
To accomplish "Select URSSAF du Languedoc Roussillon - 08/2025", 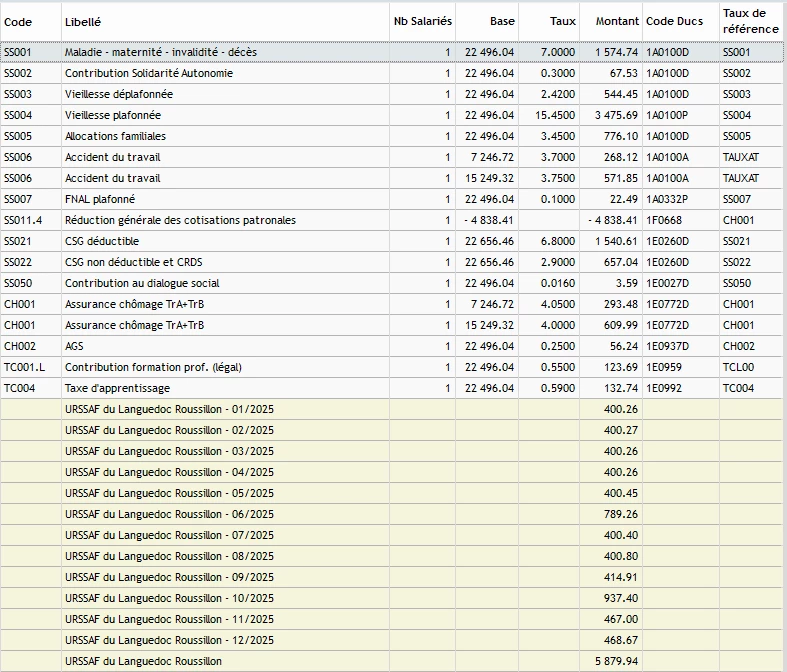I will pyautogui.click(x=391, y=557).
